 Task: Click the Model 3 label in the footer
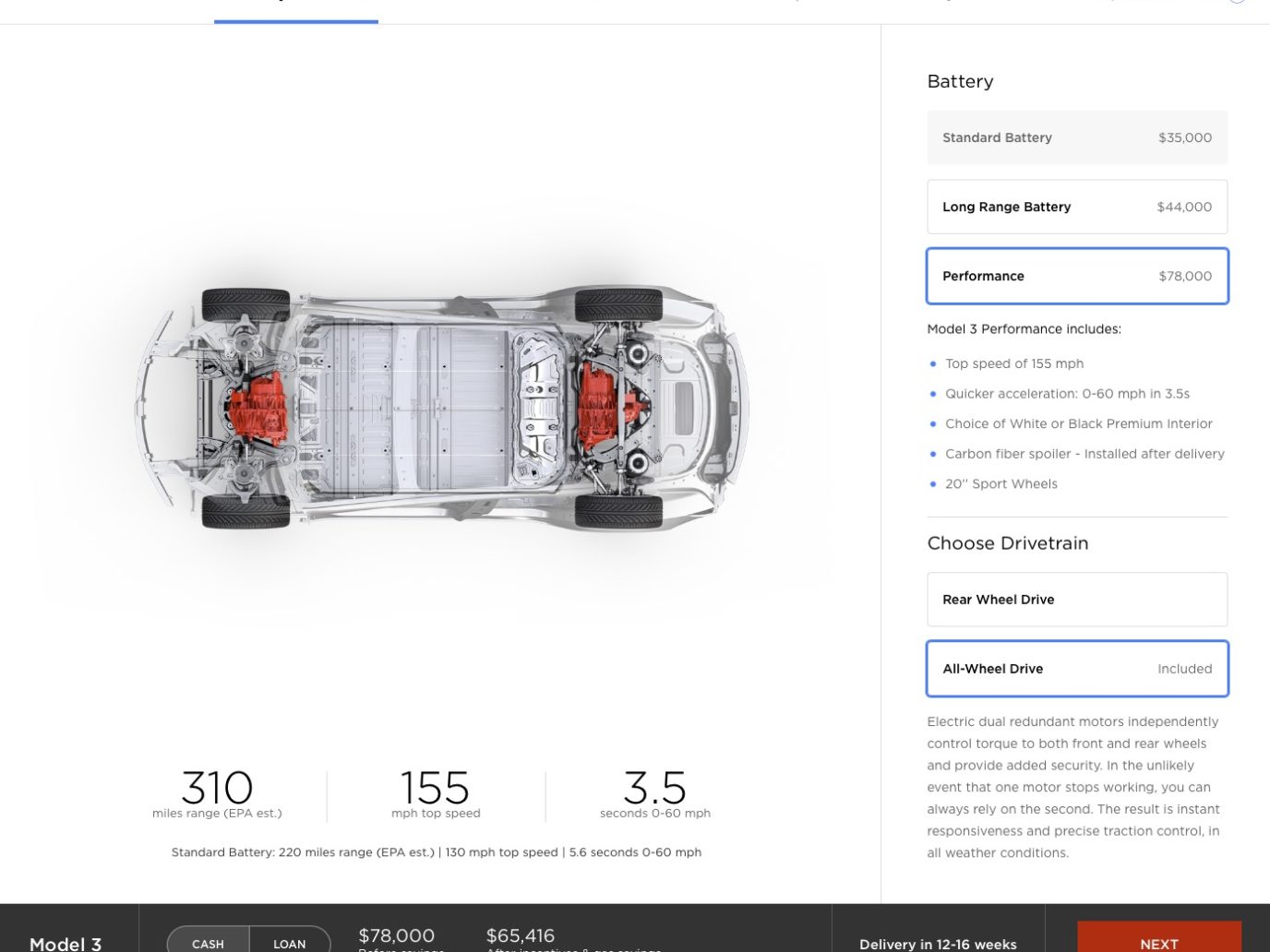(66, 944)
